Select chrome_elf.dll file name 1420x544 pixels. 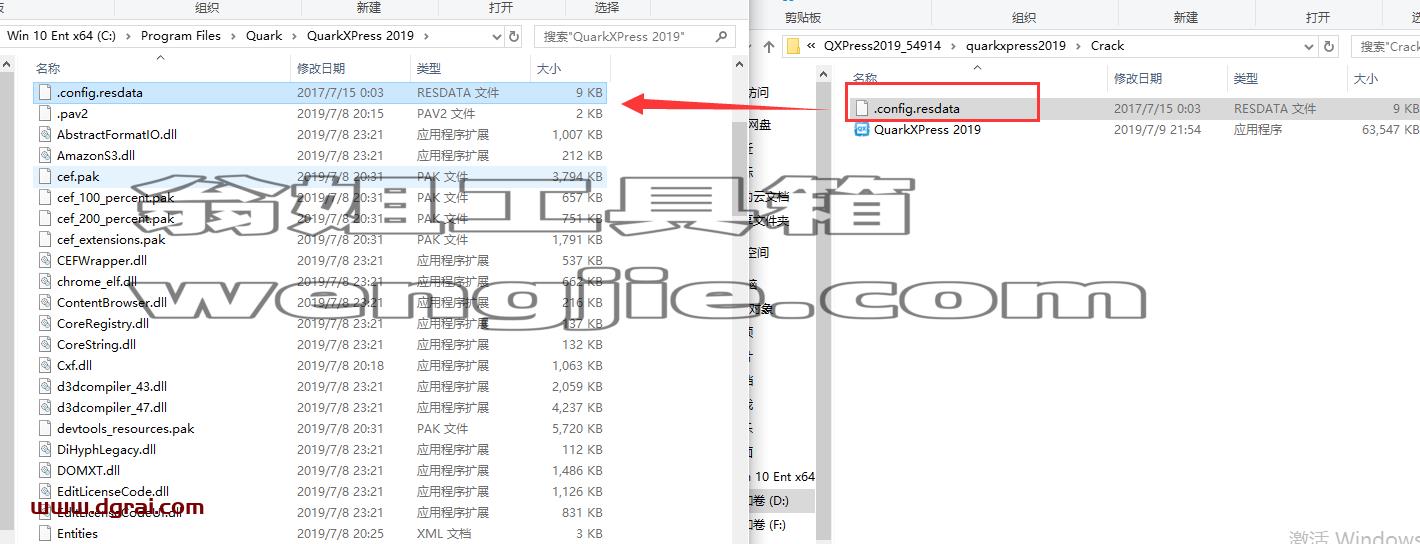(x=97, y=281)
